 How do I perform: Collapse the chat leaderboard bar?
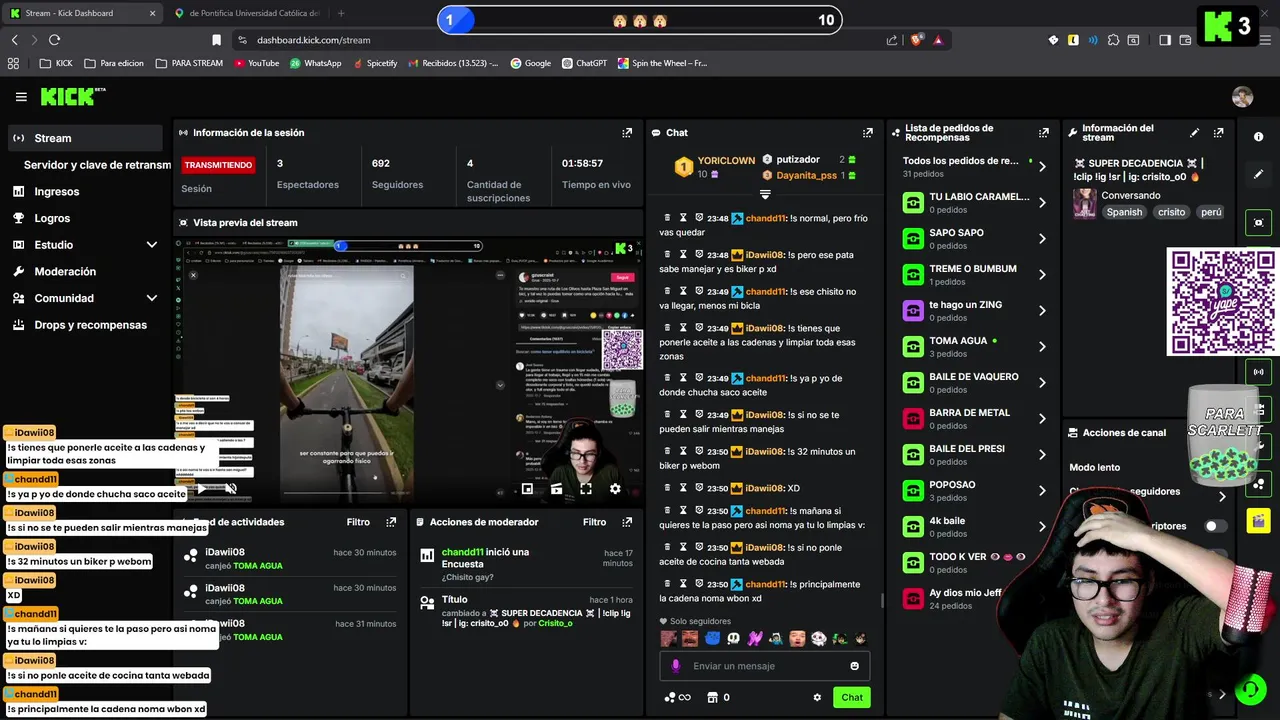tap(765, 194)
